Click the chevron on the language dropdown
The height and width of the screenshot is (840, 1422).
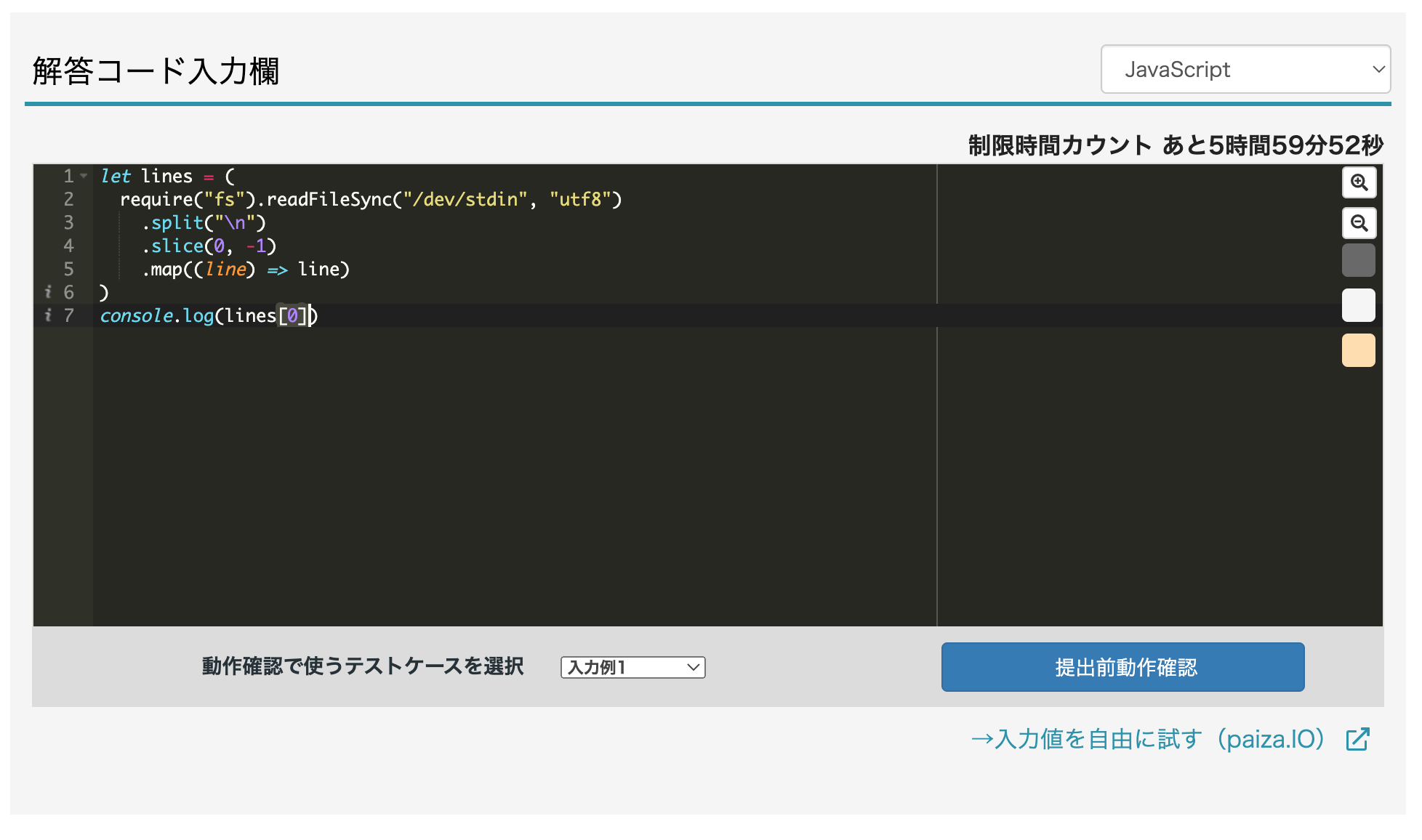tap(1379, 69)
